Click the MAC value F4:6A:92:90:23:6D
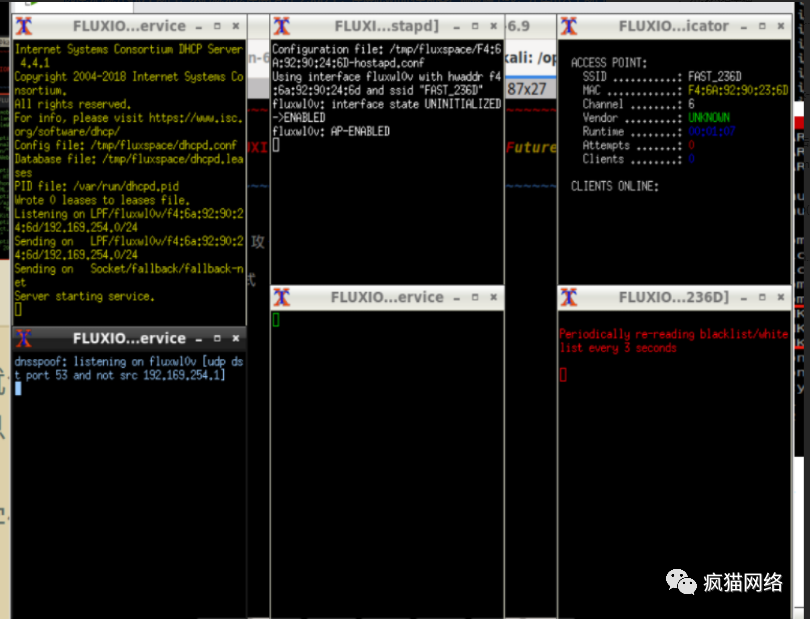This screenshot has width=810, height=619. (738, 90)
